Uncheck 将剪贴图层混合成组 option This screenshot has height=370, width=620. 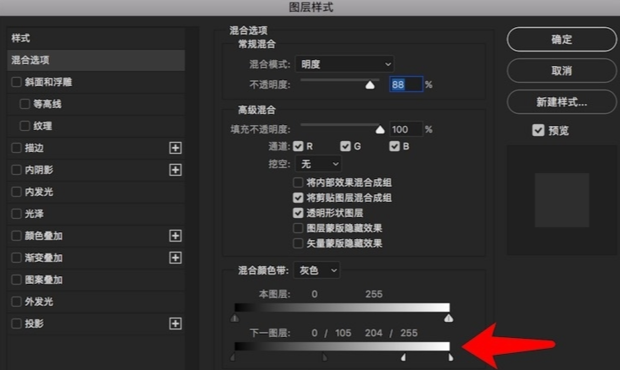298,198
